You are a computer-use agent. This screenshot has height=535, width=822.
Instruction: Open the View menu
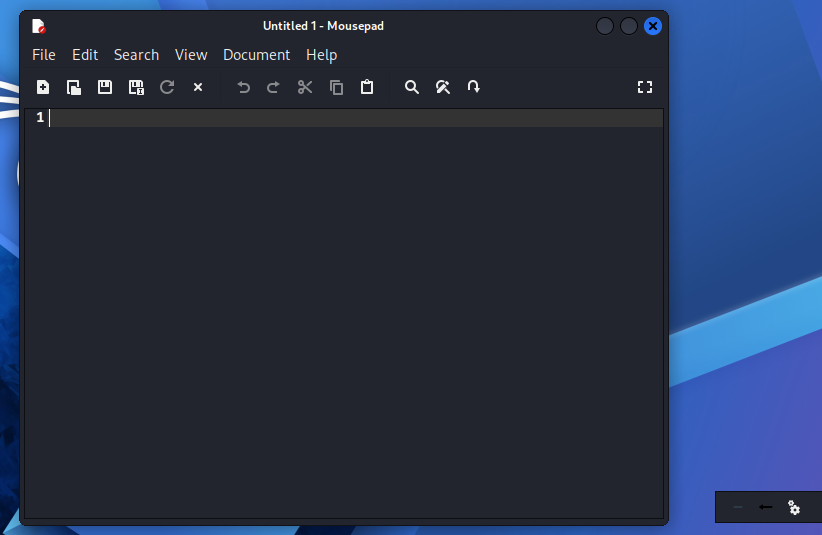pyautogui.click(x=191, y=55)
